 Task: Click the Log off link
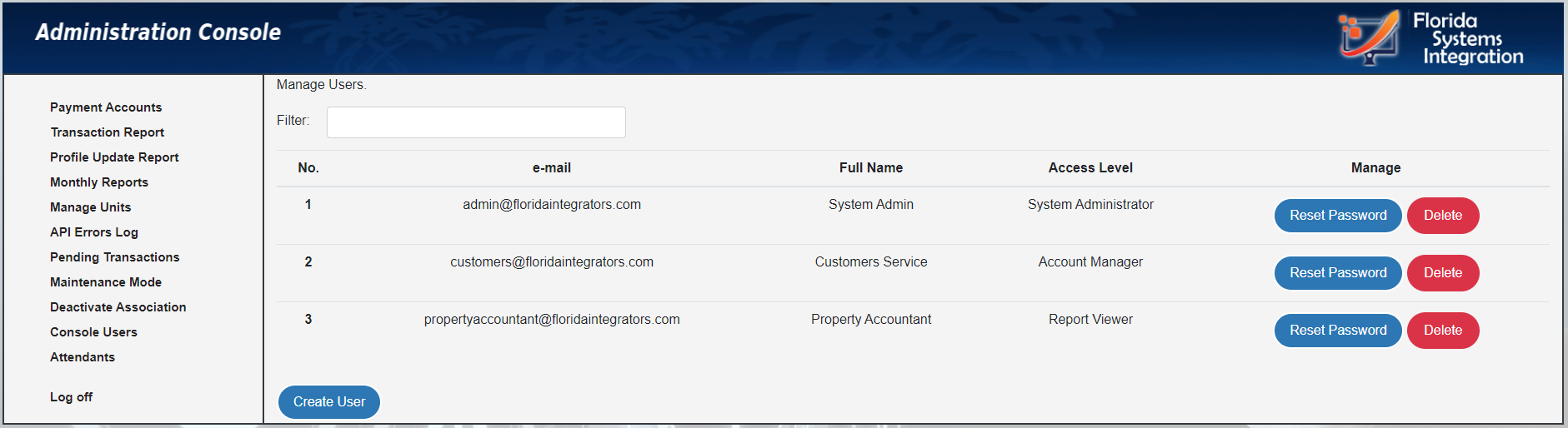(x=71, y=397)
